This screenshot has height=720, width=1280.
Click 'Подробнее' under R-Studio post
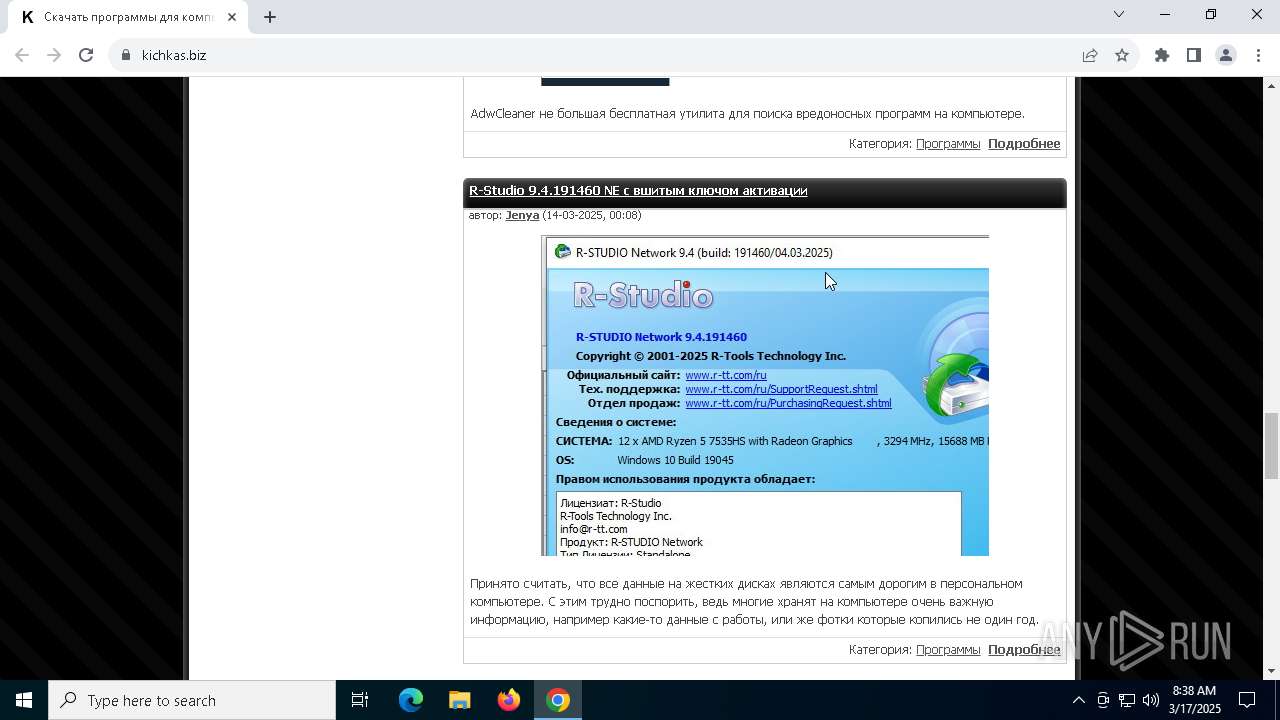click(1024, 650)
